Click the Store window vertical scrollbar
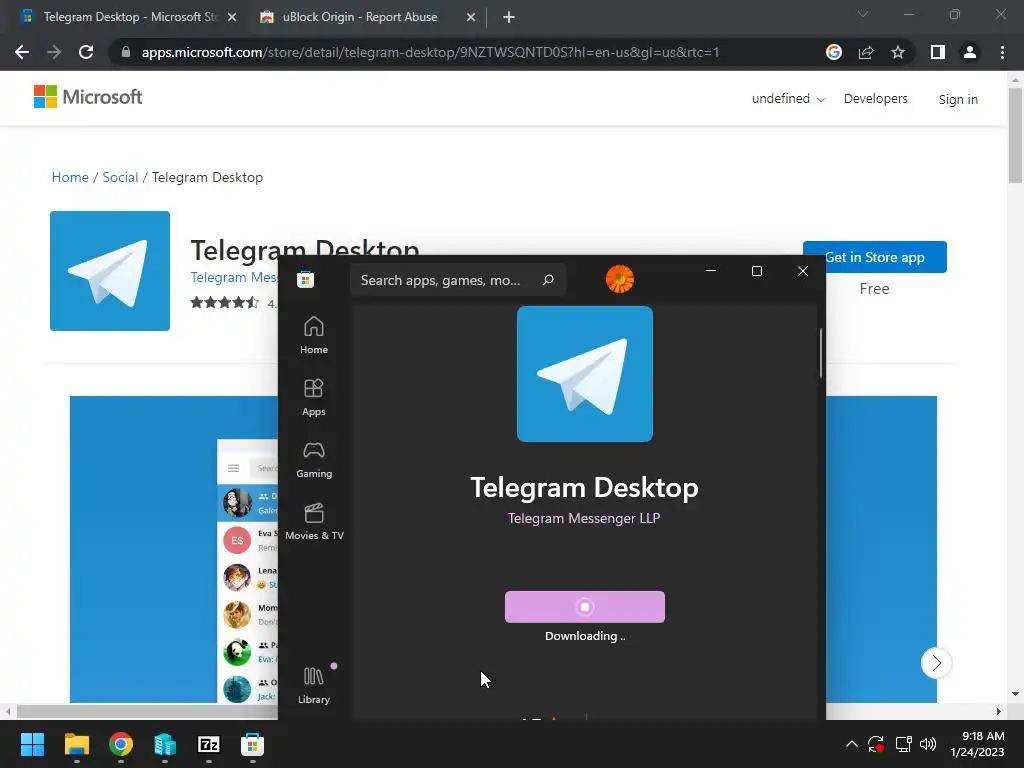This screenshot has width=1024, height=768. click(x=821, y=353)
